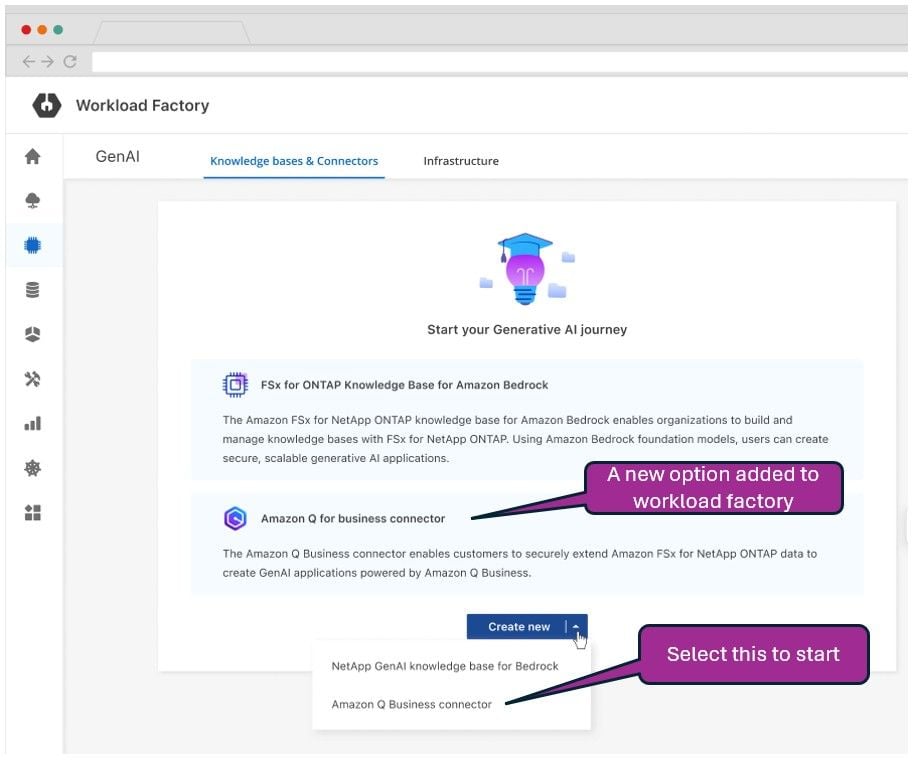Switch to Knowledge bases & Connectors tab

pos(294,161)
